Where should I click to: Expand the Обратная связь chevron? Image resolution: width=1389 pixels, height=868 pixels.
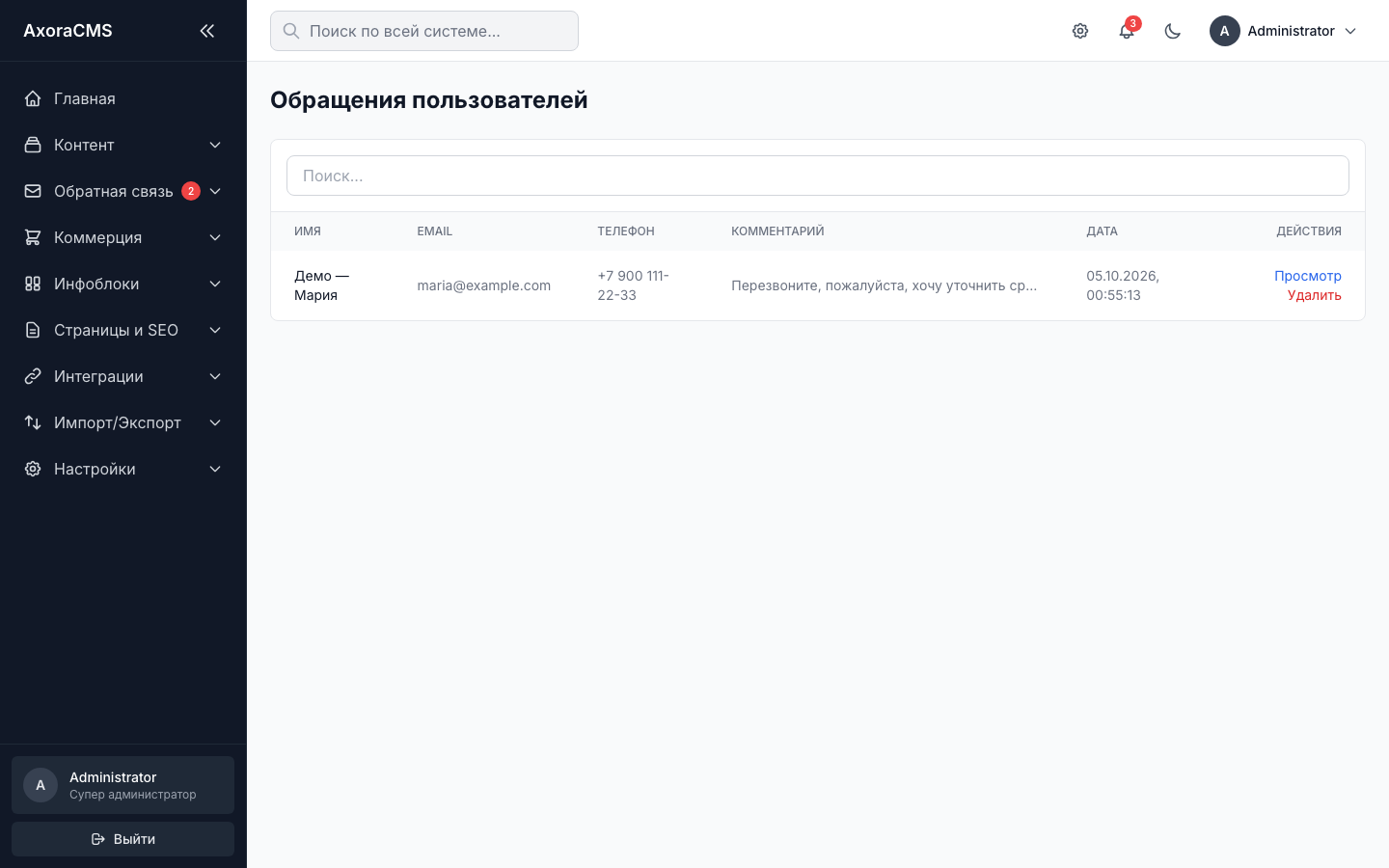[215, 191]
